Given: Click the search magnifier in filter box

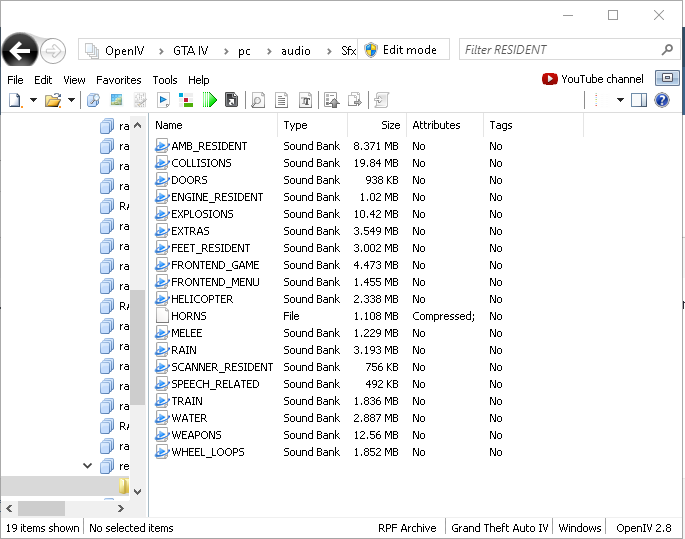Looking at the screenshot, I should (x=667, y=50).
